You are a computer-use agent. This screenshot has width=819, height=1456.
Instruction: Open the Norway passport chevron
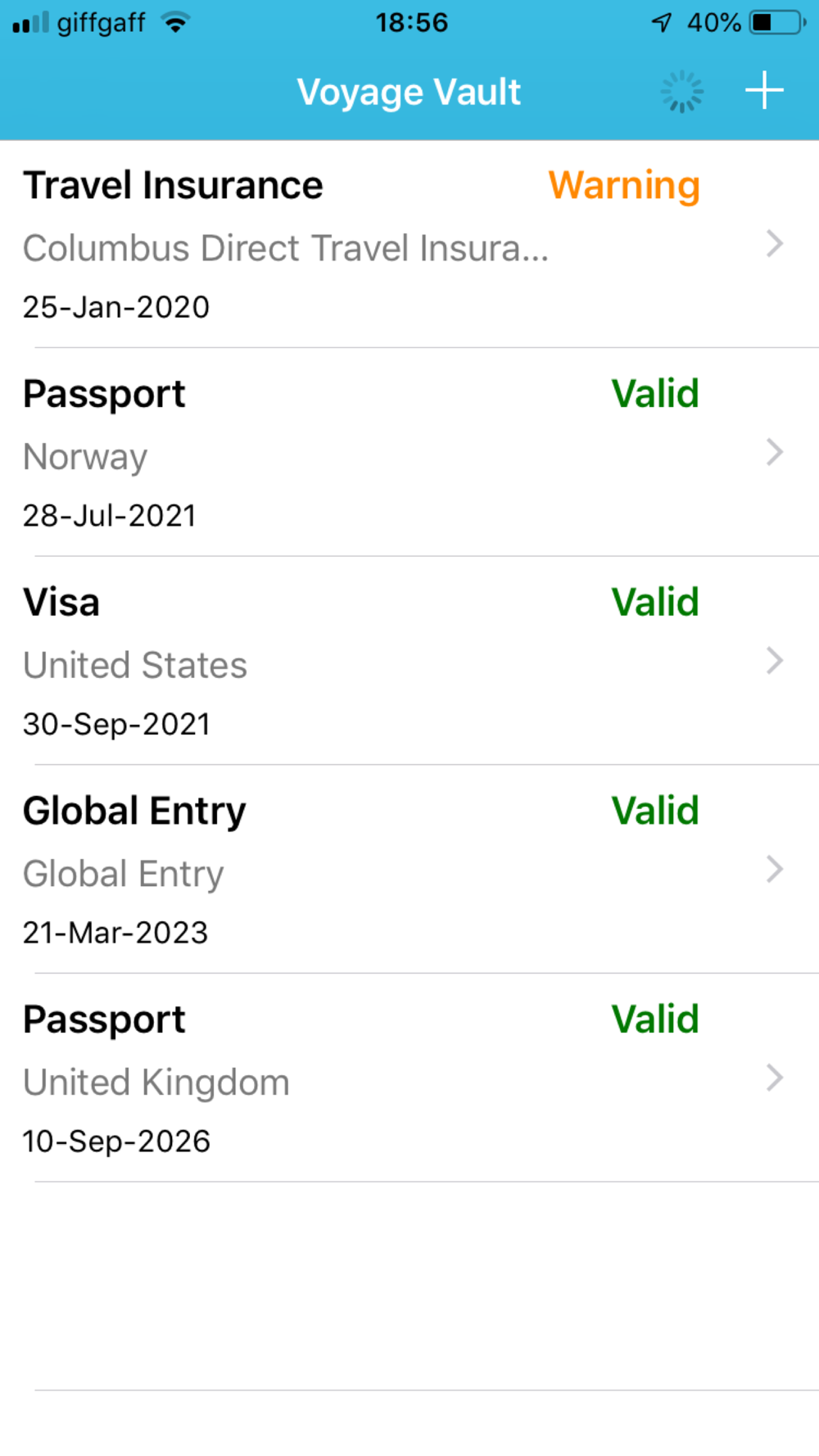coord(774,452)
